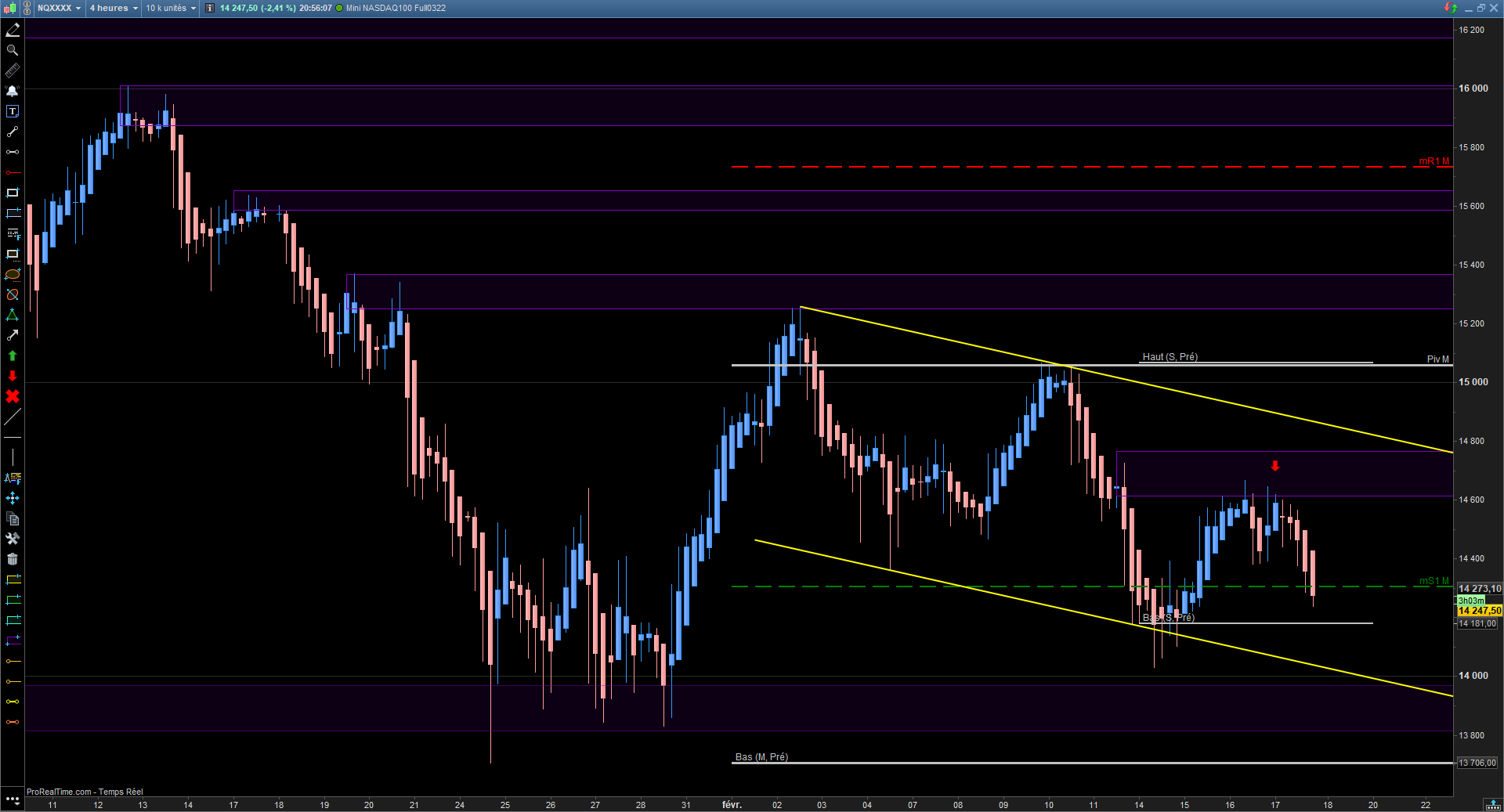Click the févr. month label on time axis
Viewport: 1504px width, 812px height.
click(732, 805)
